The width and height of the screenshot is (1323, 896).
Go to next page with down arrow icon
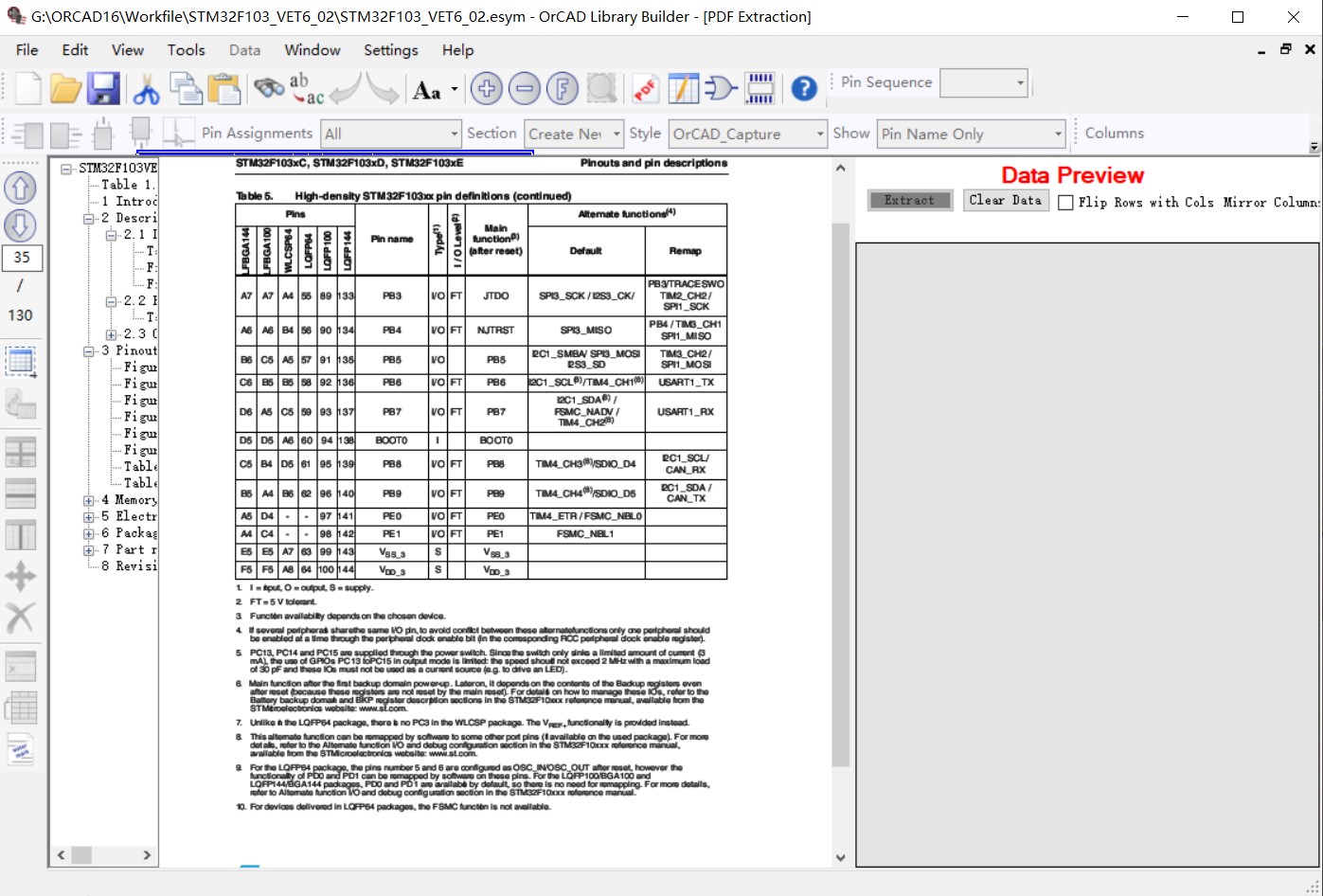[x=22, y=224]
